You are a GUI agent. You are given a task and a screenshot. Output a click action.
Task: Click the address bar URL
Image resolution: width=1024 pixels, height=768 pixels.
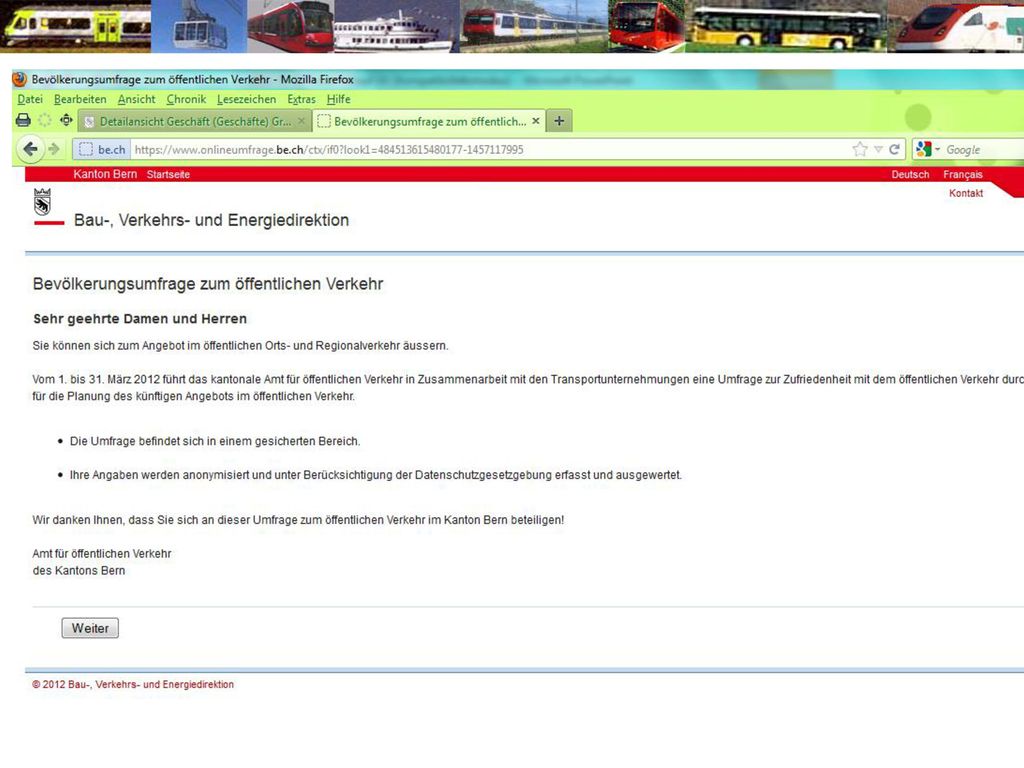329,150
